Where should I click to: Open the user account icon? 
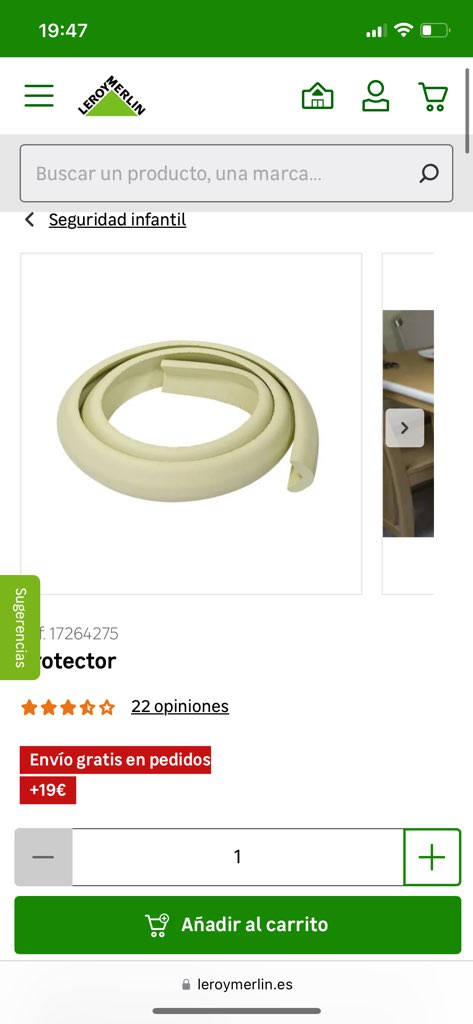point(376,96)
